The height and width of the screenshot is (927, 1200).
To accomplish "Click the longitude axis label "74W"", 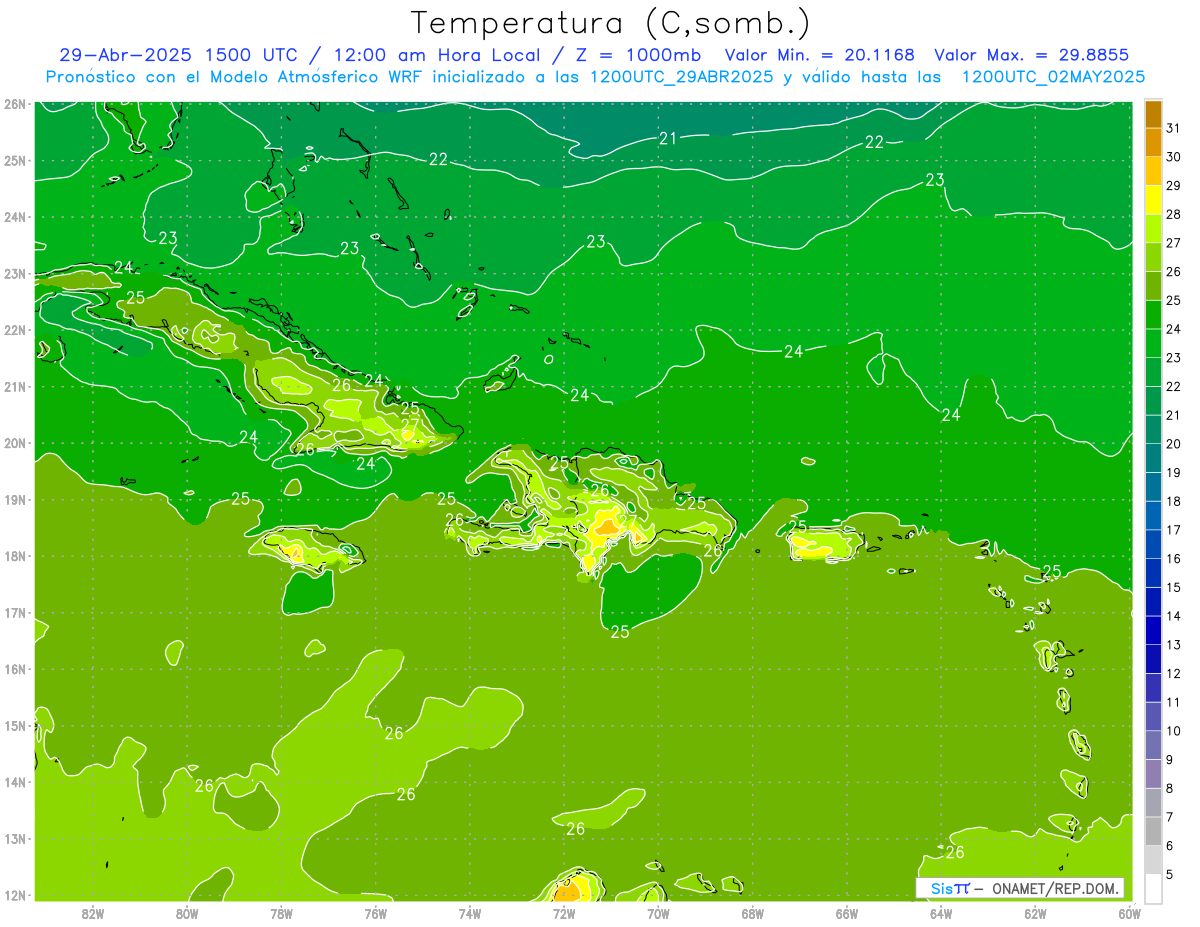I will (469, 913).
